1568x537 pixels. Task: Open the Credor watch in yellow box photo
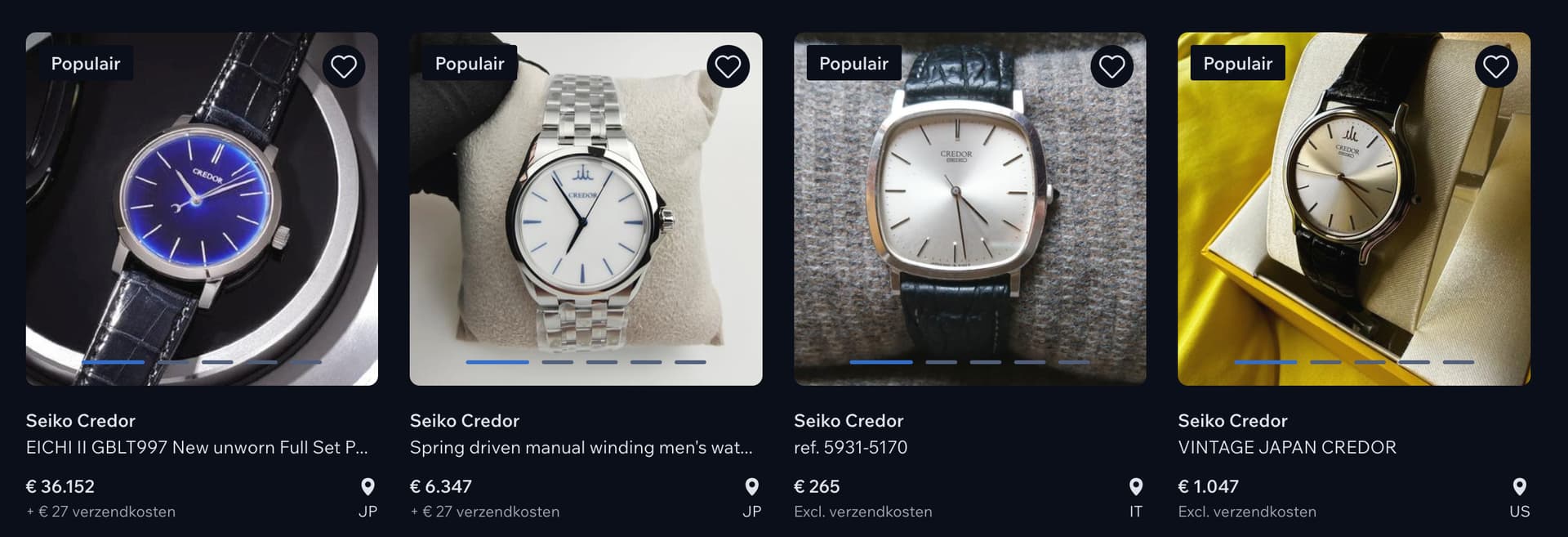[x=1353, y=209]
